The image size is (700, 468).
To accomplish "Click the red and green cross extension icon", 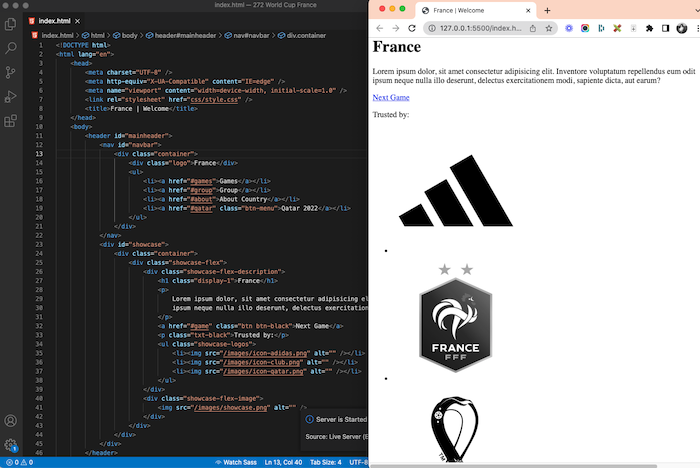I will 617,28.
